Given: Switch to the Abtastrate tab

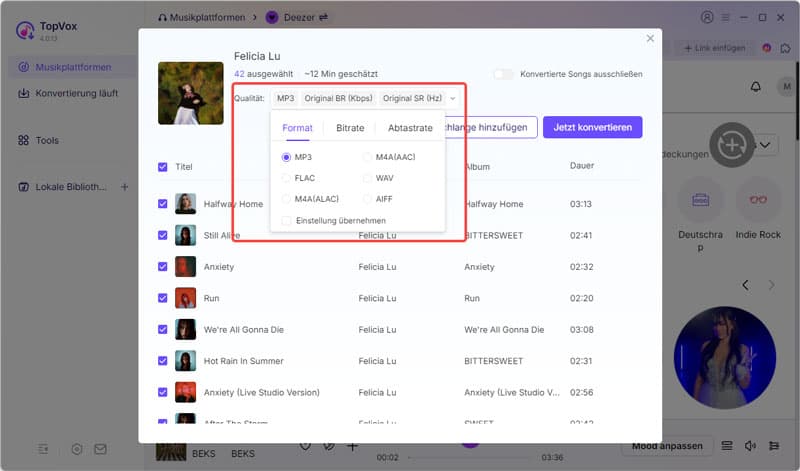Looking at the screenshot, I should tap(410, 128).
